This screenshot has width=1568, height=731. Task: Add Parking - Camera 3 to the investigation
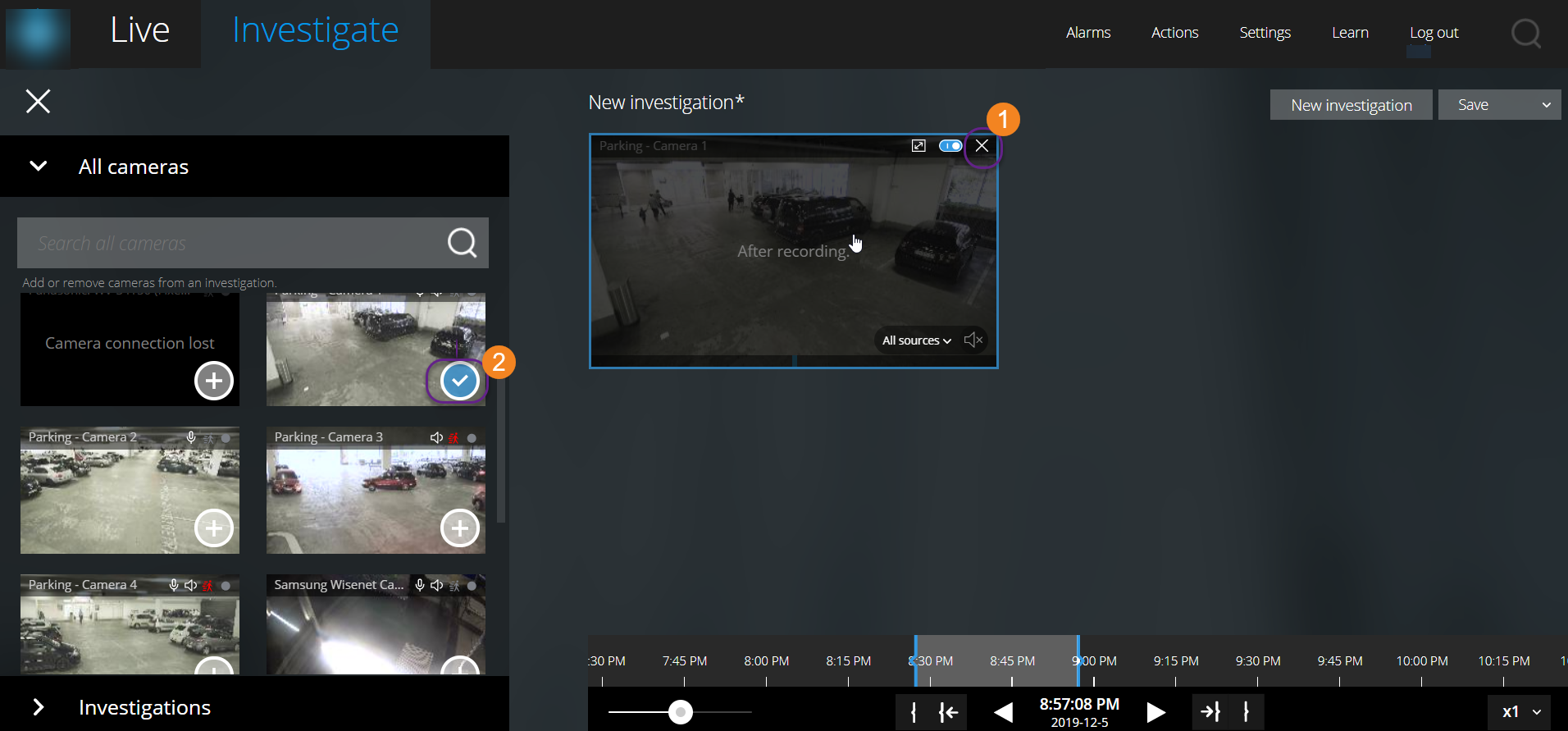[x=460, y=528]
